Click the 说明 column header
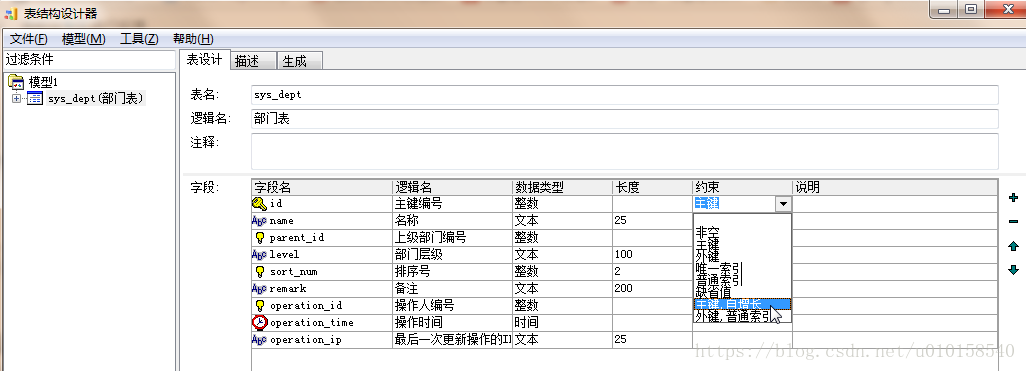Viewport: 1026px width, 371px height. click(894, 187)
